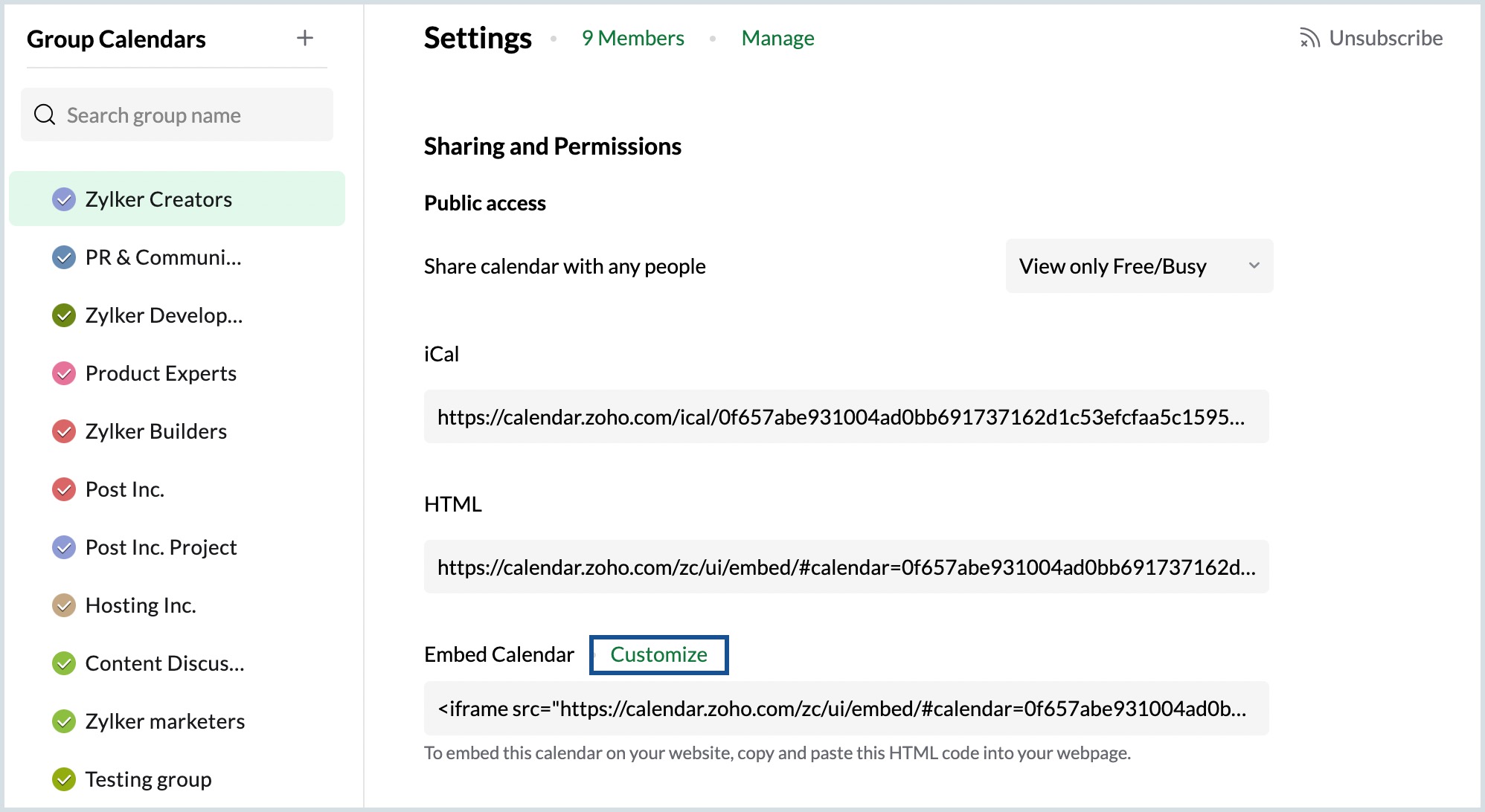The width and height of the screenshot is (1485, 812).
Task: Select Post Inc. Project group calendar
Action: (161, 547)
